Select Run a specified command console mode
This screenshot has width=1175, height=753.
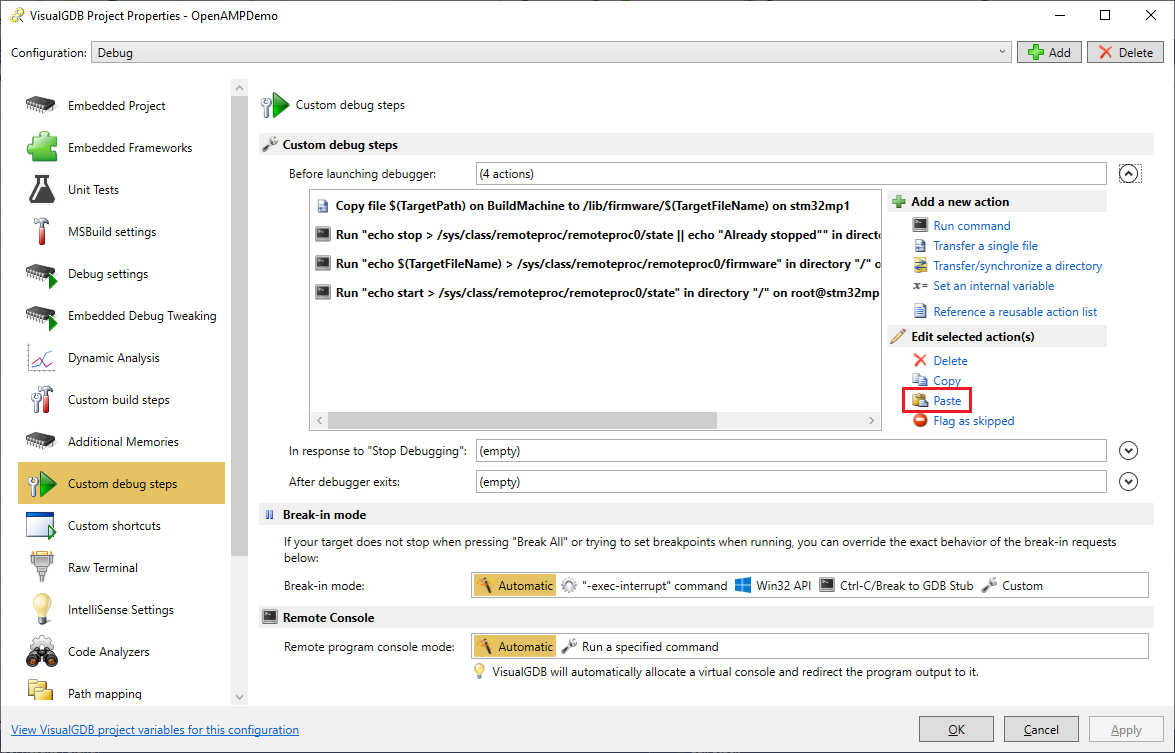tap(641, 647)
